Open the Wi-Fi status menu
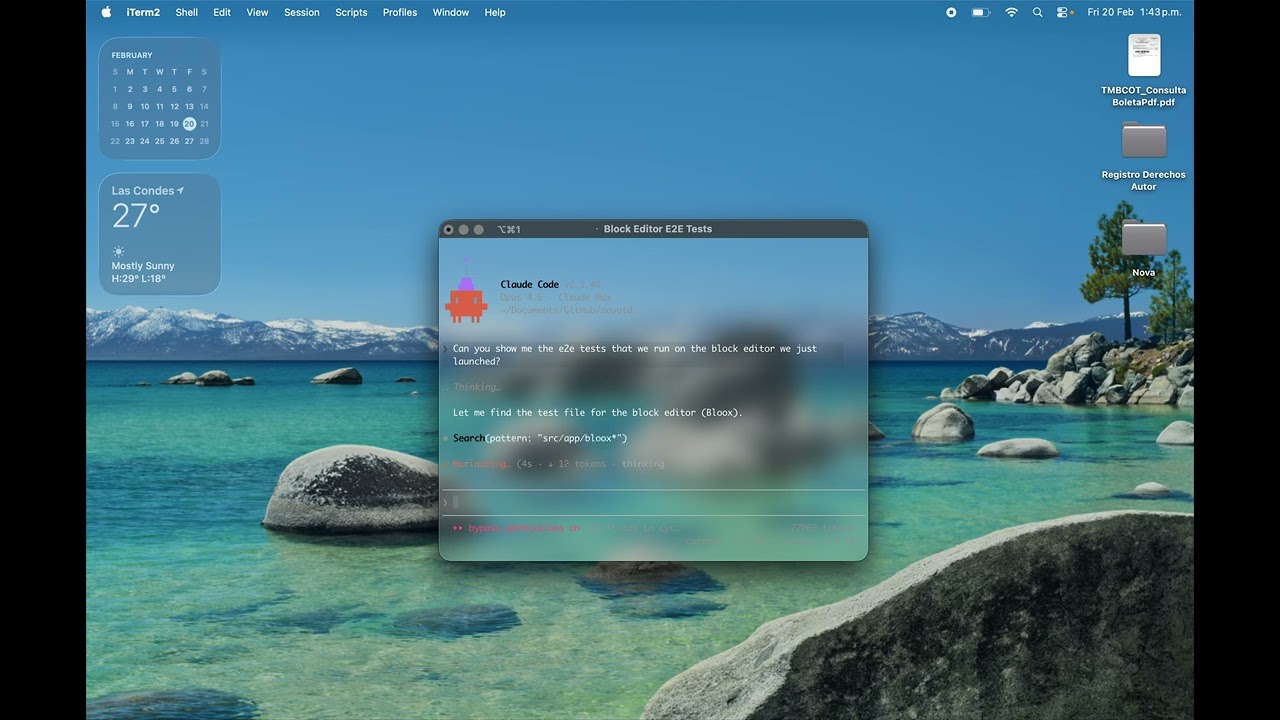The image size is (1280, 720). 1011,12
